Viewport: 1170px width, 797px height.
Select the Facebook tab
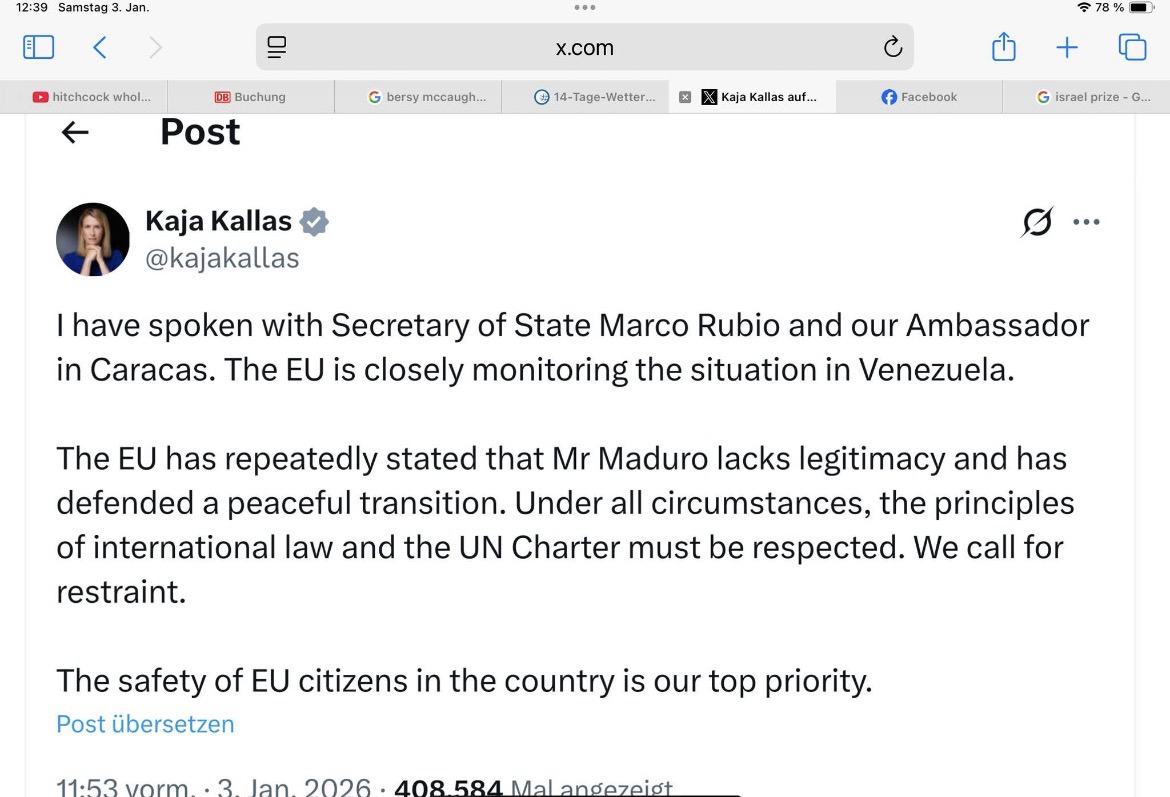(919, 97)
